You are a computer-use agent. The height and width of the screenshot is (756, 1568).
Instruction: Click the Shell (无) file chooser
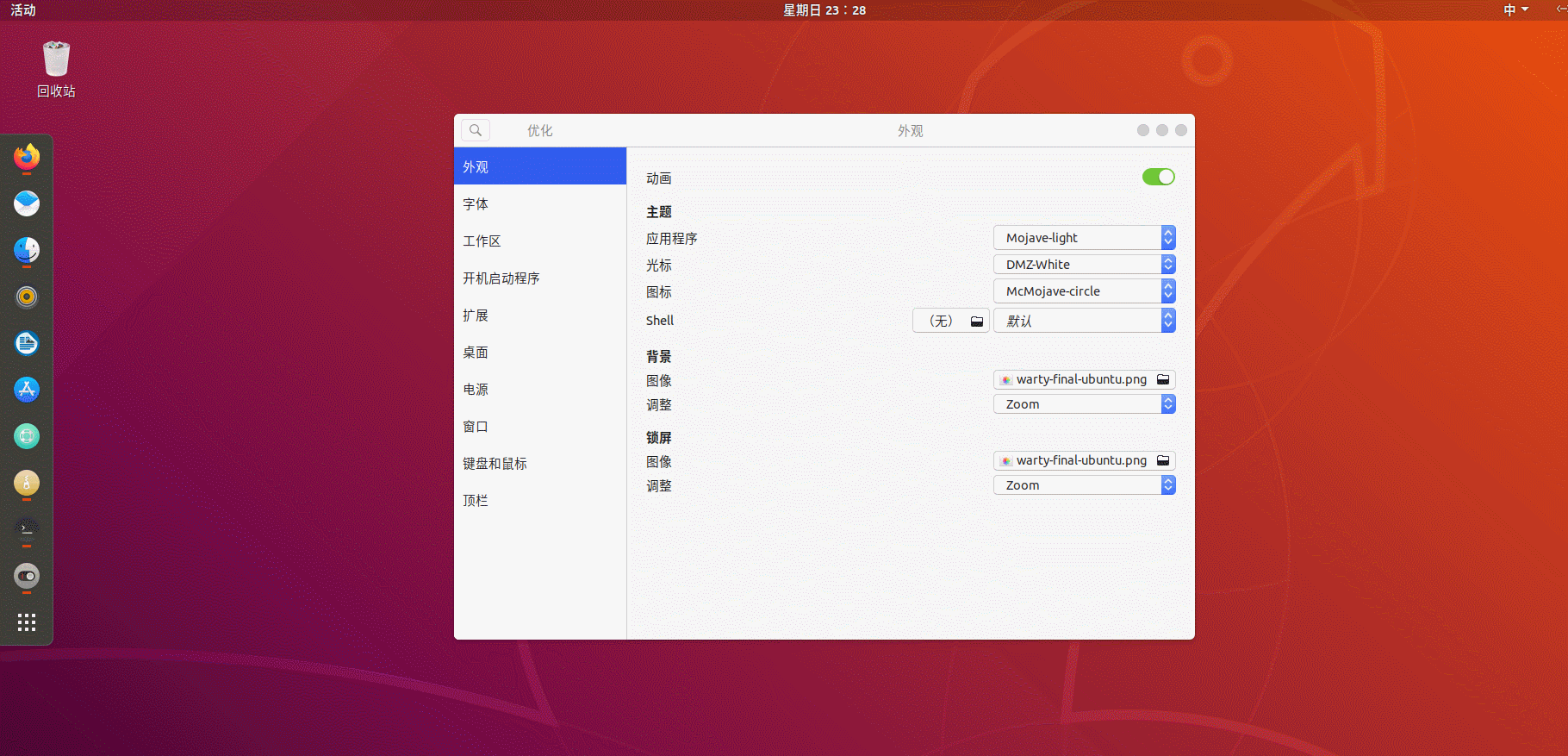click(x=951, y=321)
